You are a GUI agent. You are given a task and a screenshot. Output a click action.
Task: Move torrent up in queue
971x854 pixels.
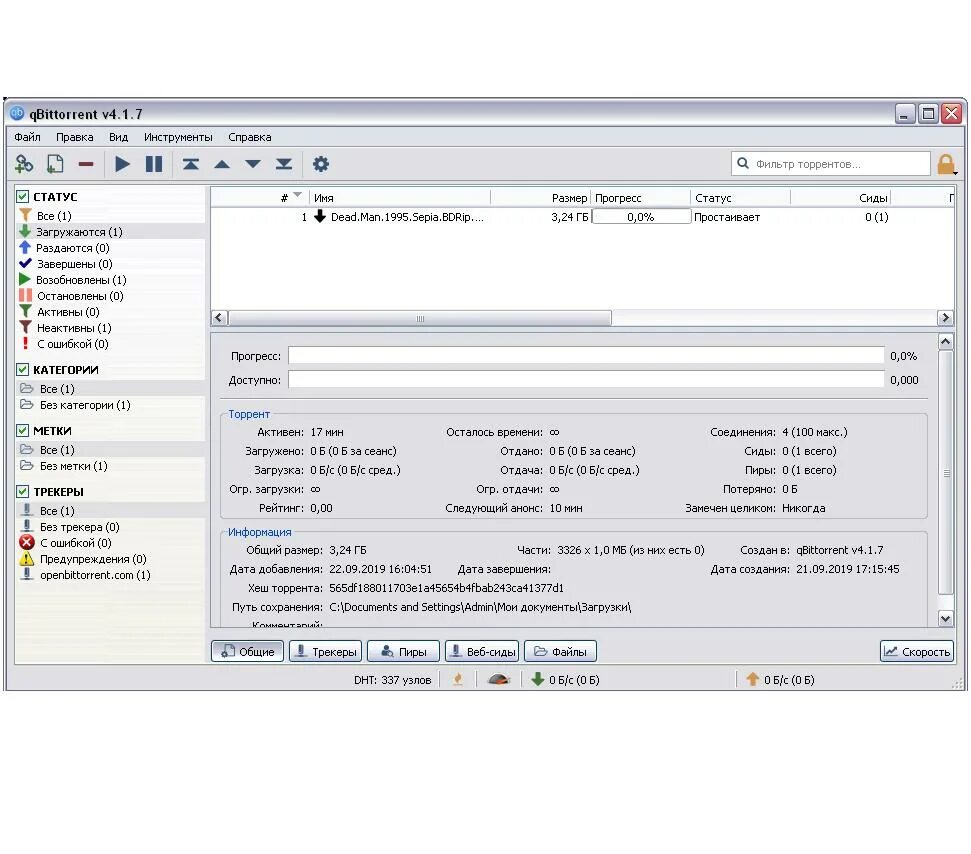pyautogui.click(x=222, y=164)
